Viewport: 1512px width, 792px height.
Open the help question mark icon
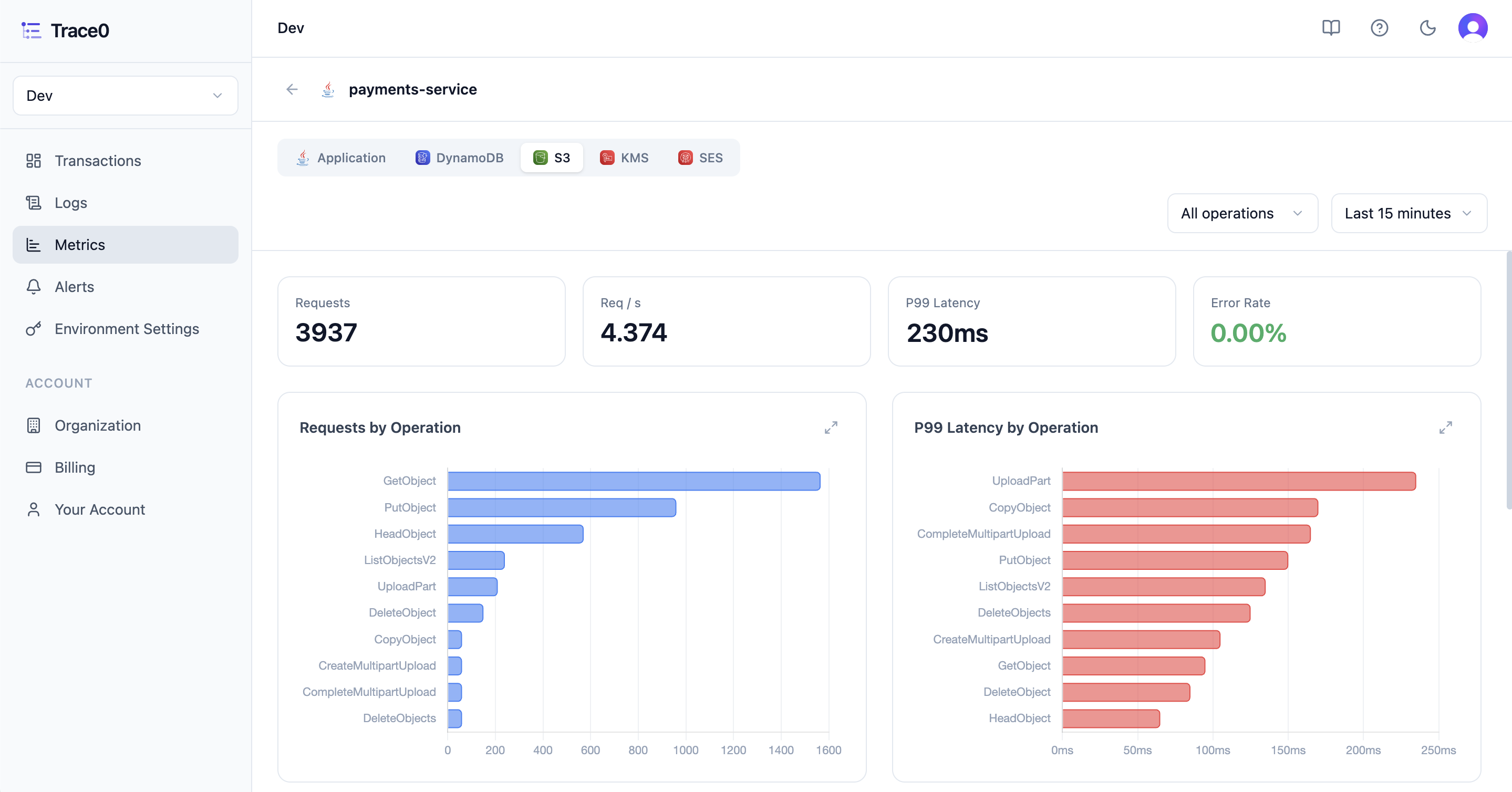1379,28
